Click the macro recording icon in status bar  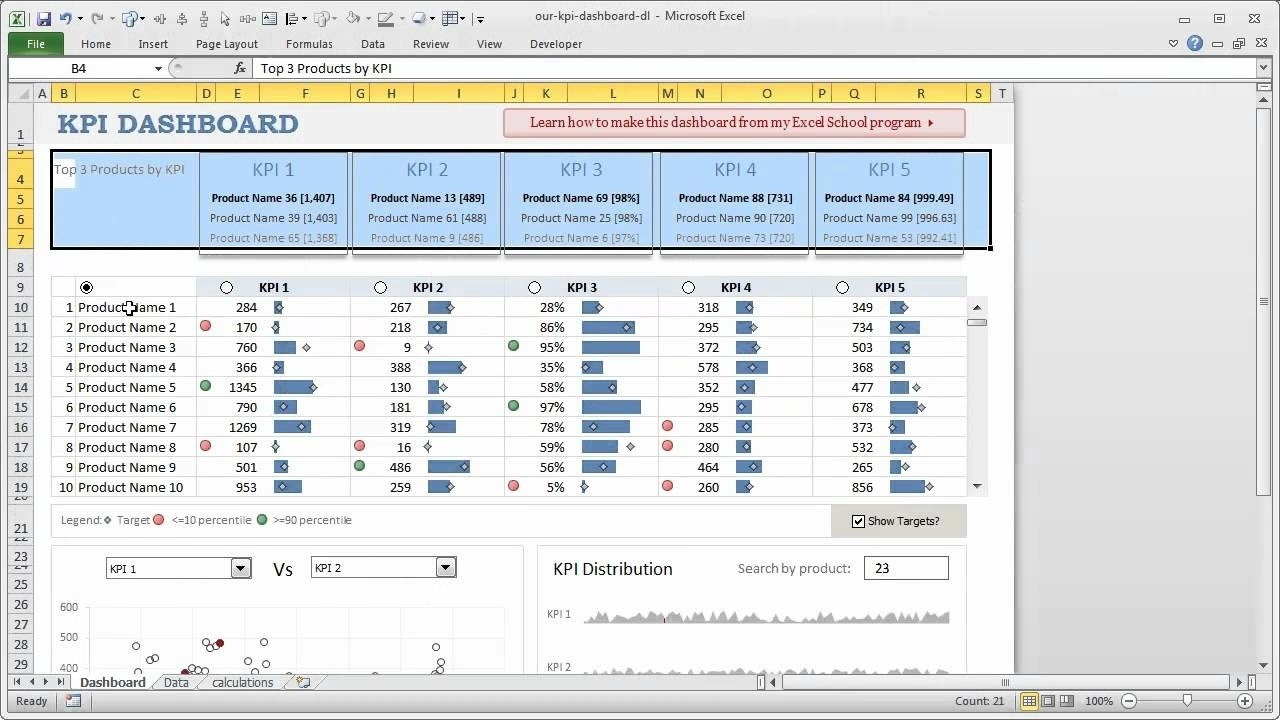(73, 701)
